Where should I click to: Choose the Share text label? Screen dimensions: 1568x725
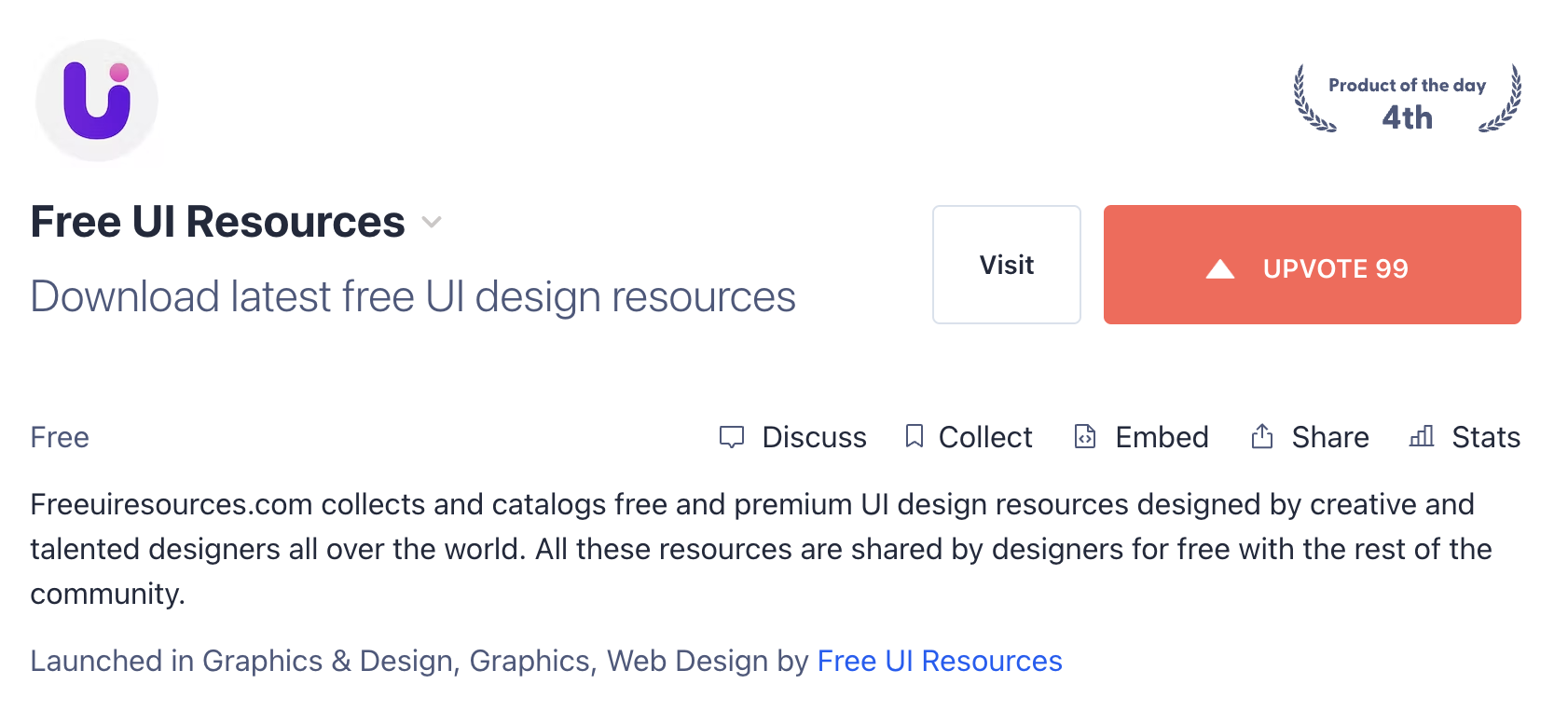click(x=1330, y=437)
